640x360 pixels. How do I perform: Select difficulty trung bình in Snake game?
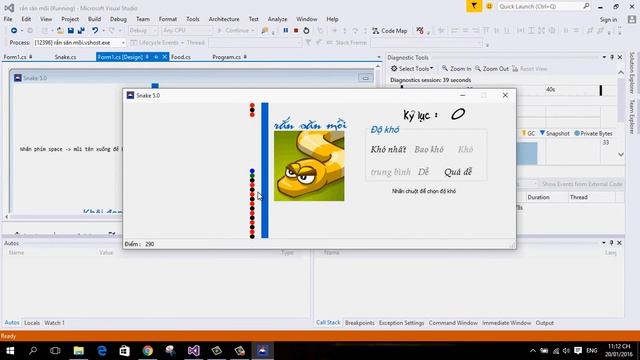pos(391,172)
